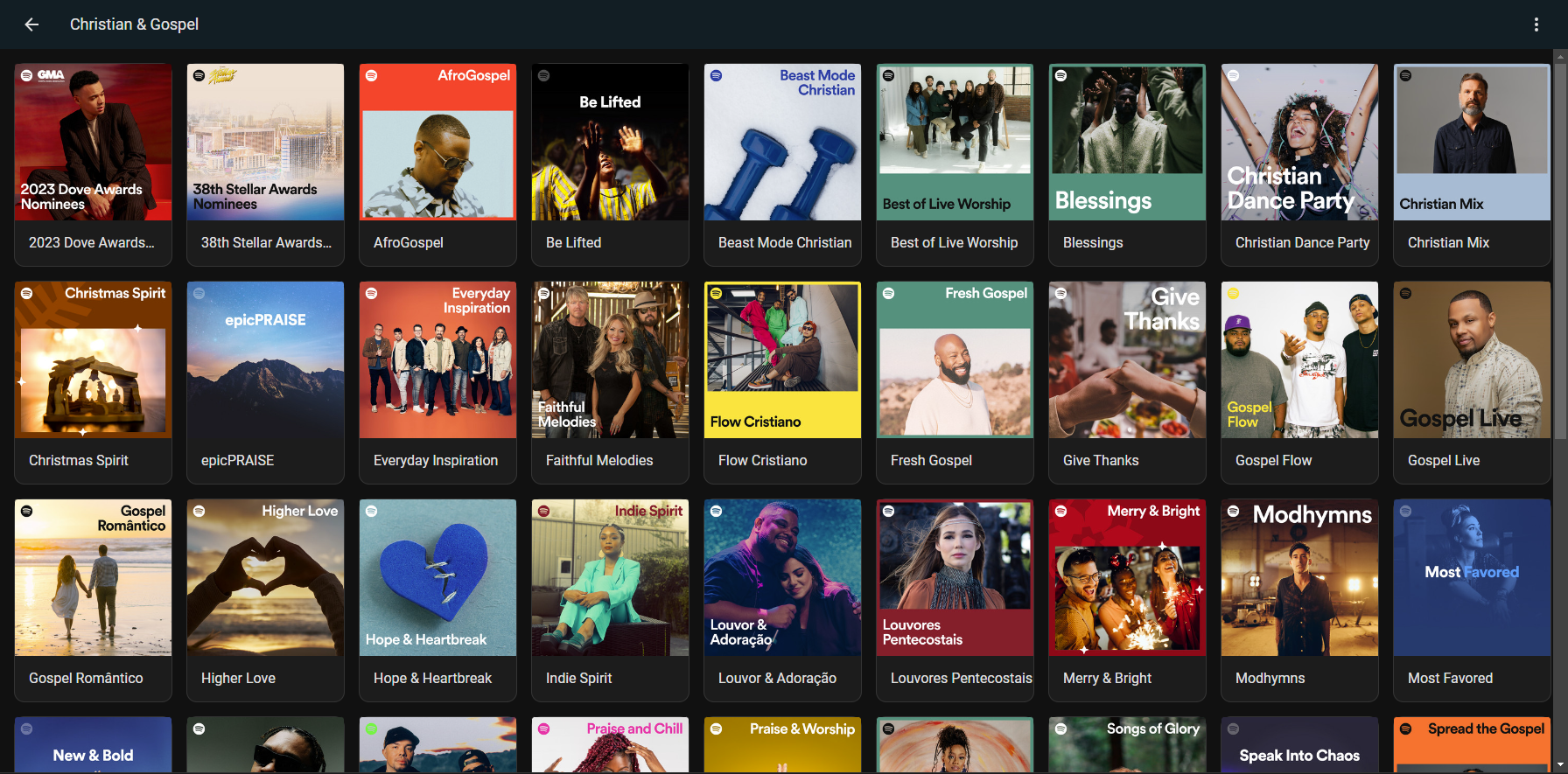Screen dimensions: 1568x774
Task: Open the Louvor & Adoração cover image
Action: pyautogui.click(x=782, y=577)
